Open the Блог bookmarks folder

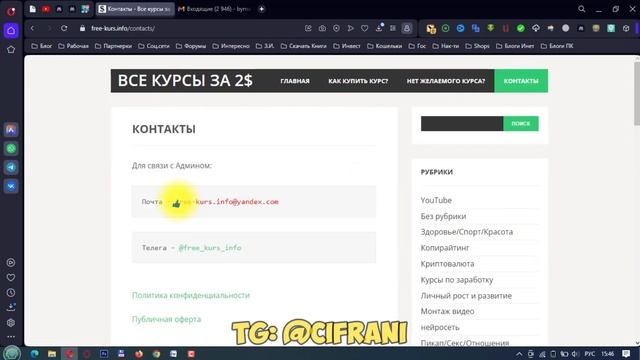coord(42,46)
